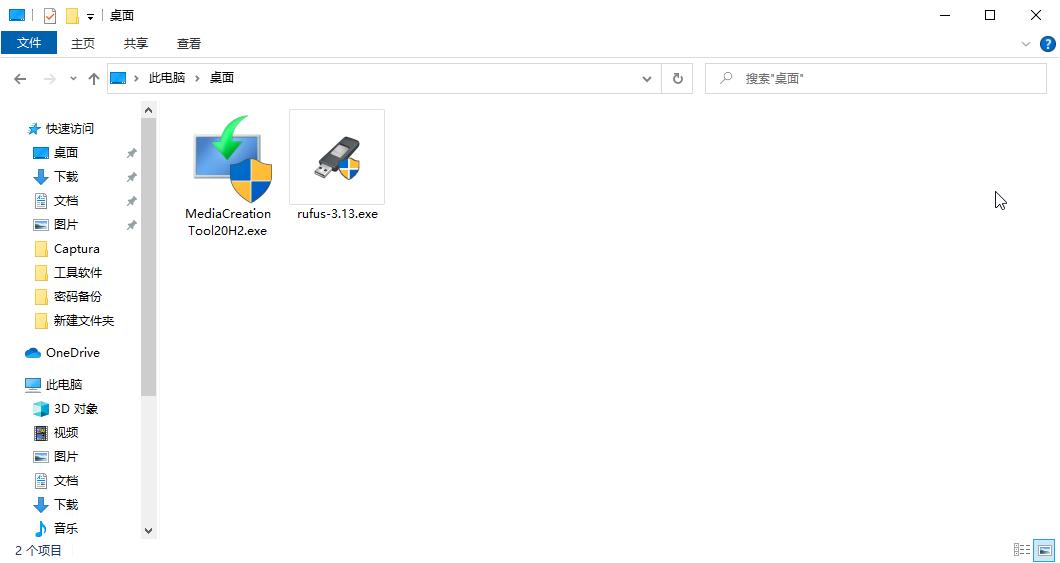Screen dimensions: 1060x563
Task: Click the Properties quick access toolbar icon
Action: pyautogui.click(x=49, y=16)
